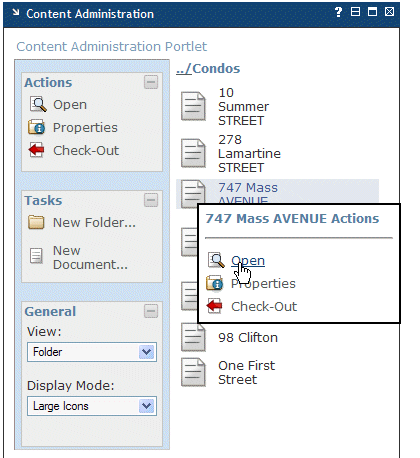Choose Check-Out in the 747 Mass AVENUE popup

click(264, 307)
